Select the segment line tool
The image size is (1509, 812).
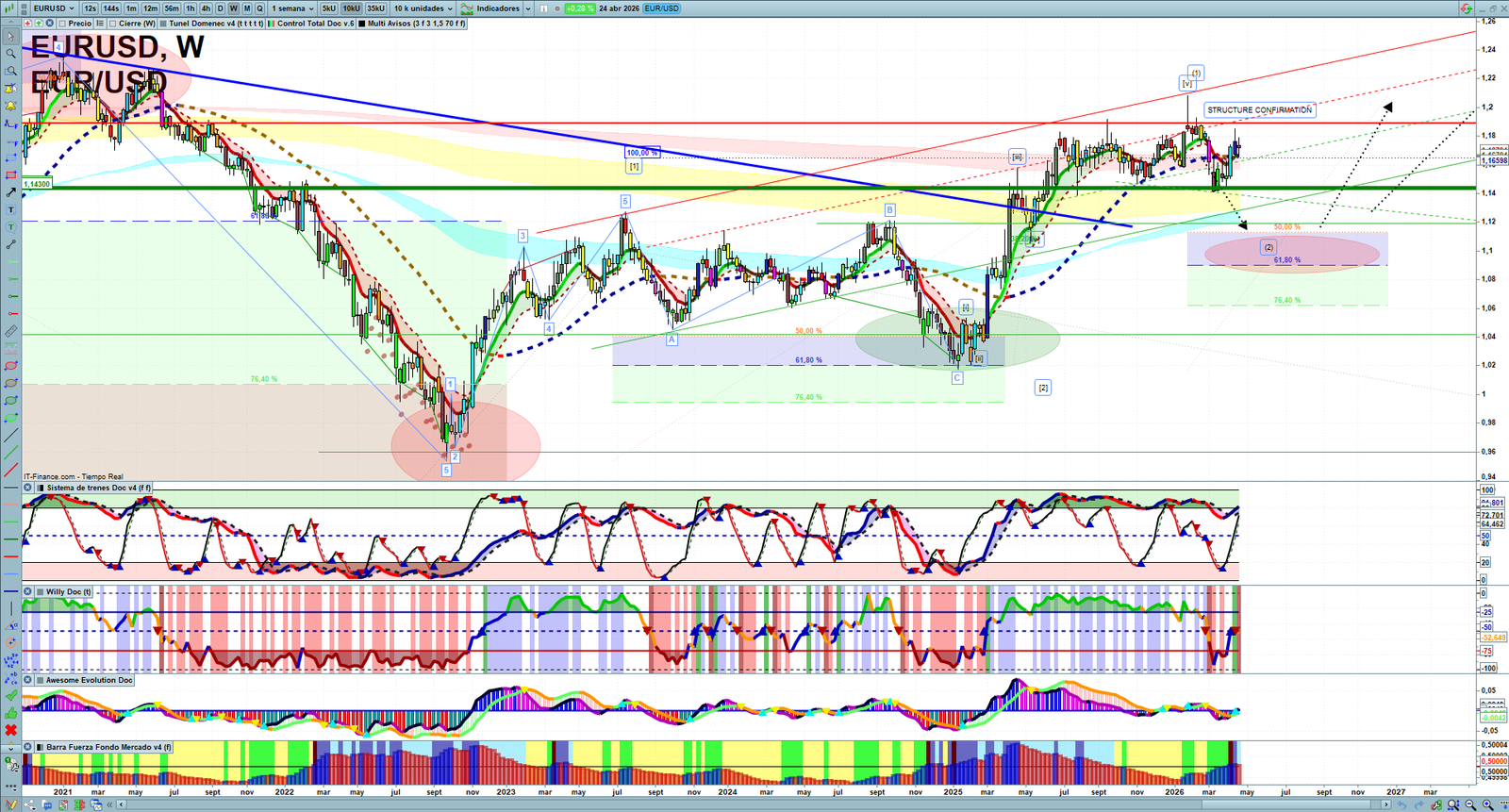(x=10, y=244)
